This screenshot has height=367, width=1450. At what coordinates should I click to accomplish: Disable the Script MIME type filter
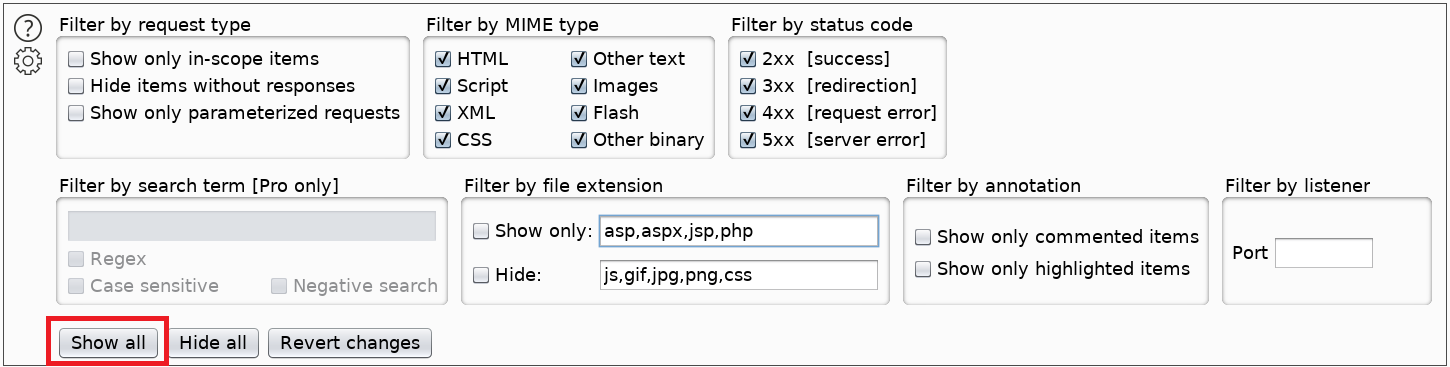tap(443, 86)
